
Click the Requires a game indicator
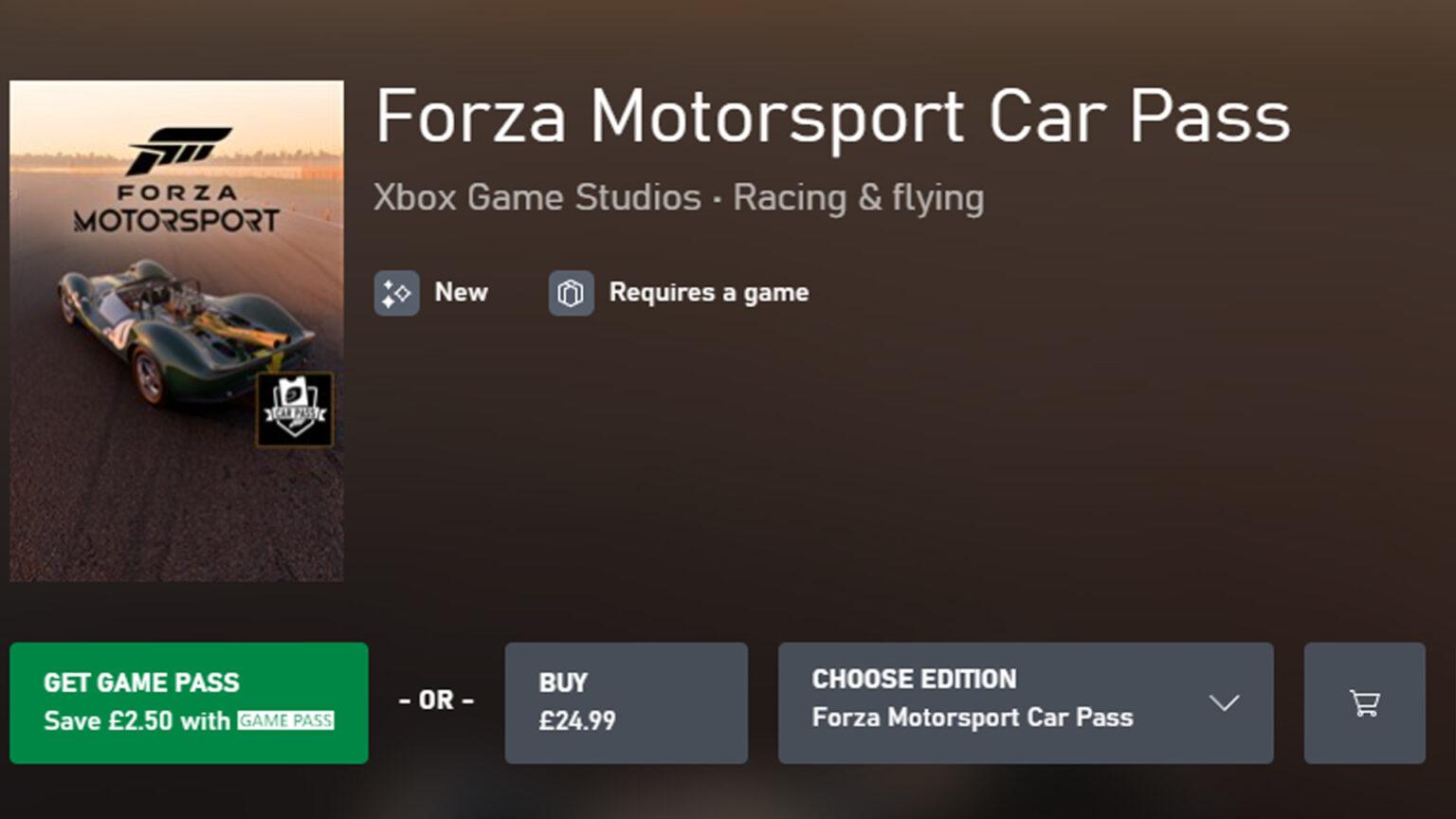pos(707,292)
